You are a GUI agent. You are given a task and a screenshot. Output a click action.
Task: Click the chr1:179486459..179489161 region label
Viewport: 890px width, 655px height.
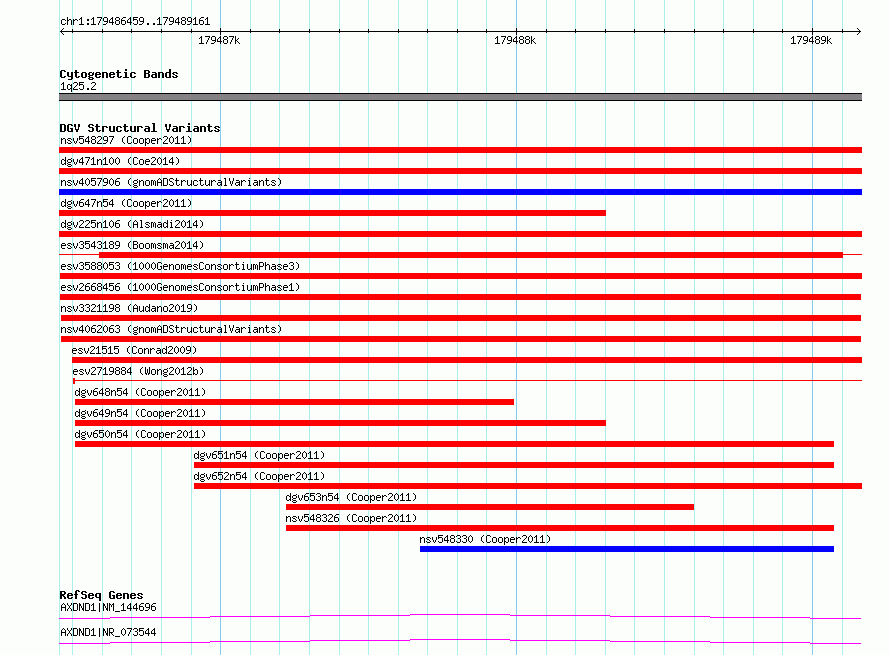coord(135,21)
